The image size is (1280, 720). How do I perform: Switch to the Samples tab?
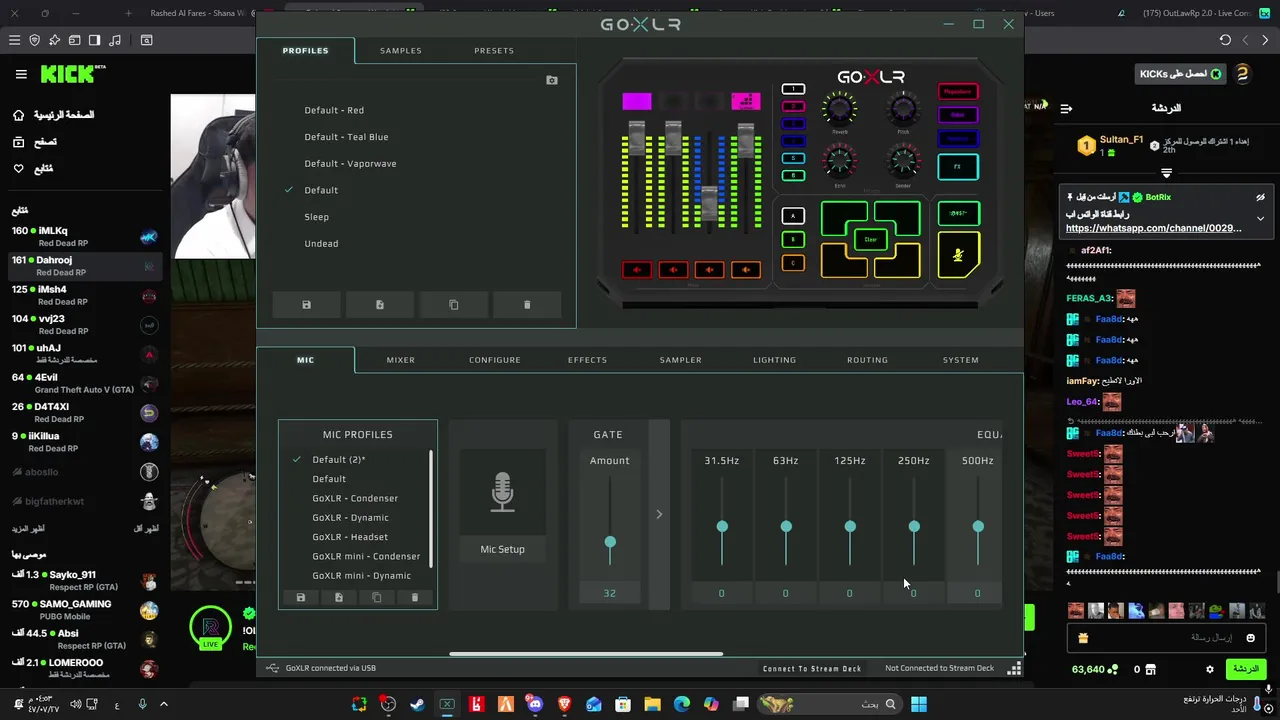[401, 50]
